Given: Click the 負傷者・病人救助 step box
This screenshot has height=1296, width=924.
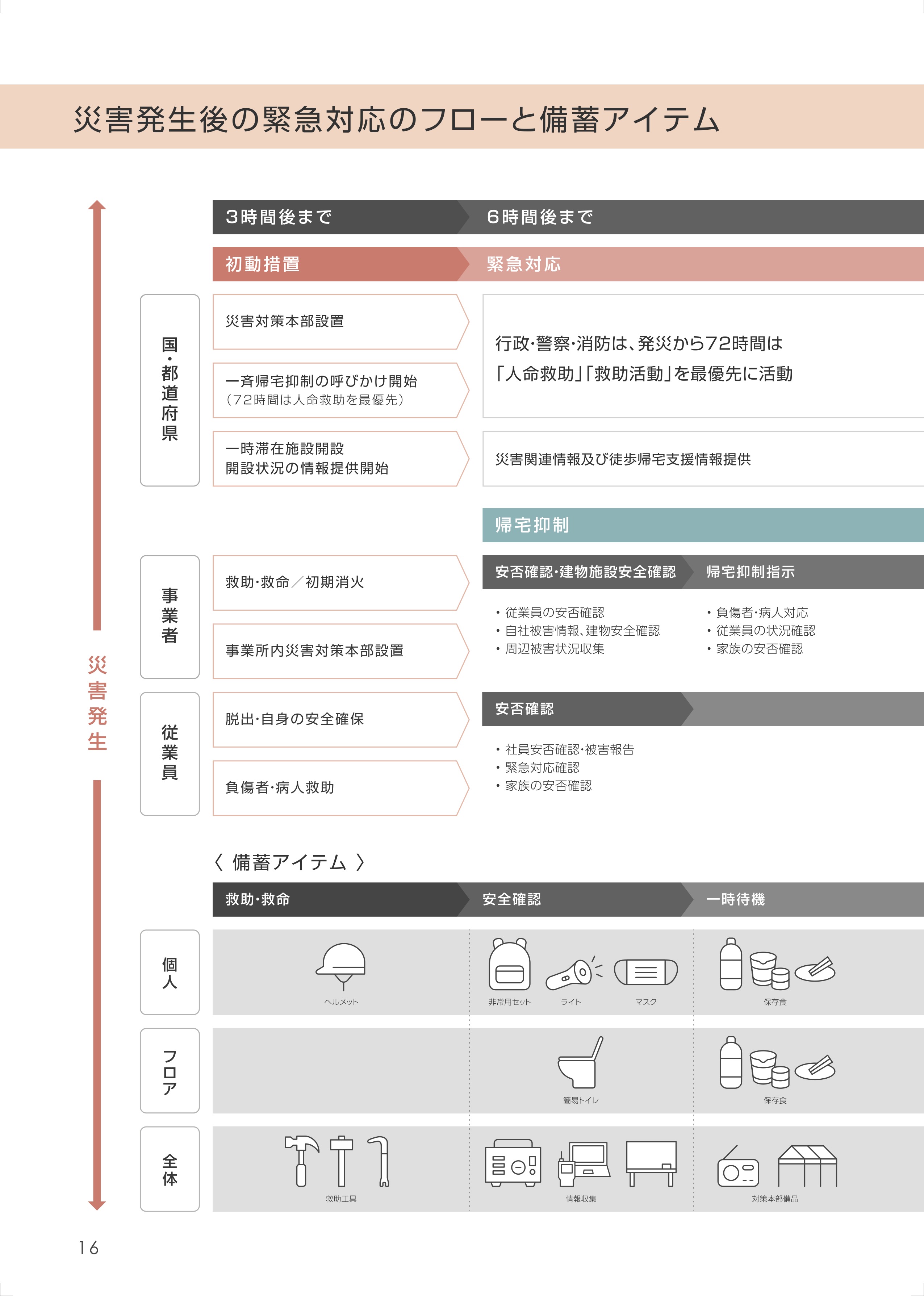Looking at the screenshot, I should (341, 788).
